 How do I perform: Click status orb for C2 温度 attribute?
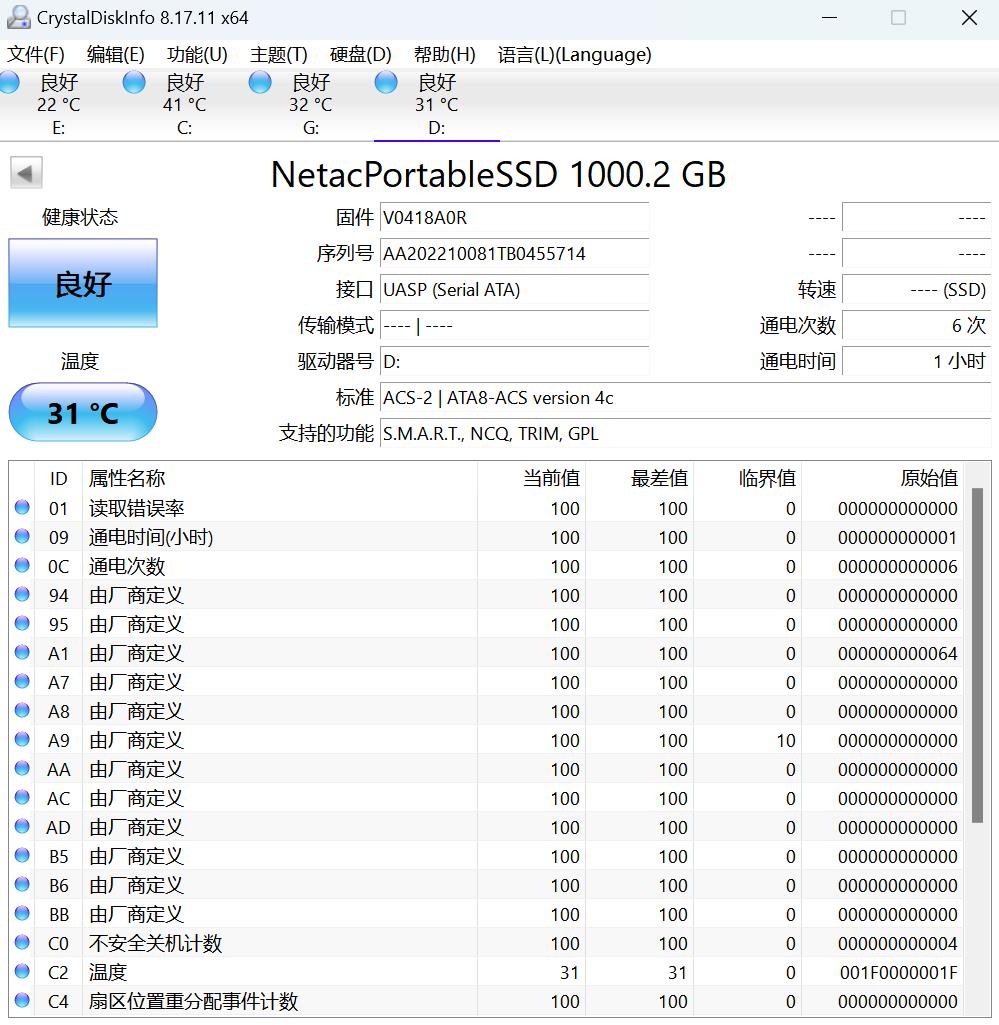[x=22, y=972]
